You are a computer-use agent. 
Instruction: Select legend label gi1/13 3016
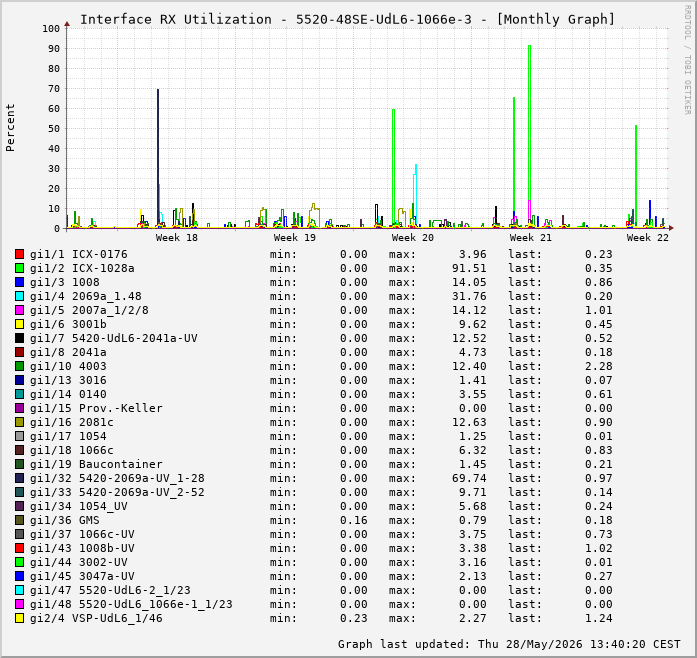click(x=68, y=380)
